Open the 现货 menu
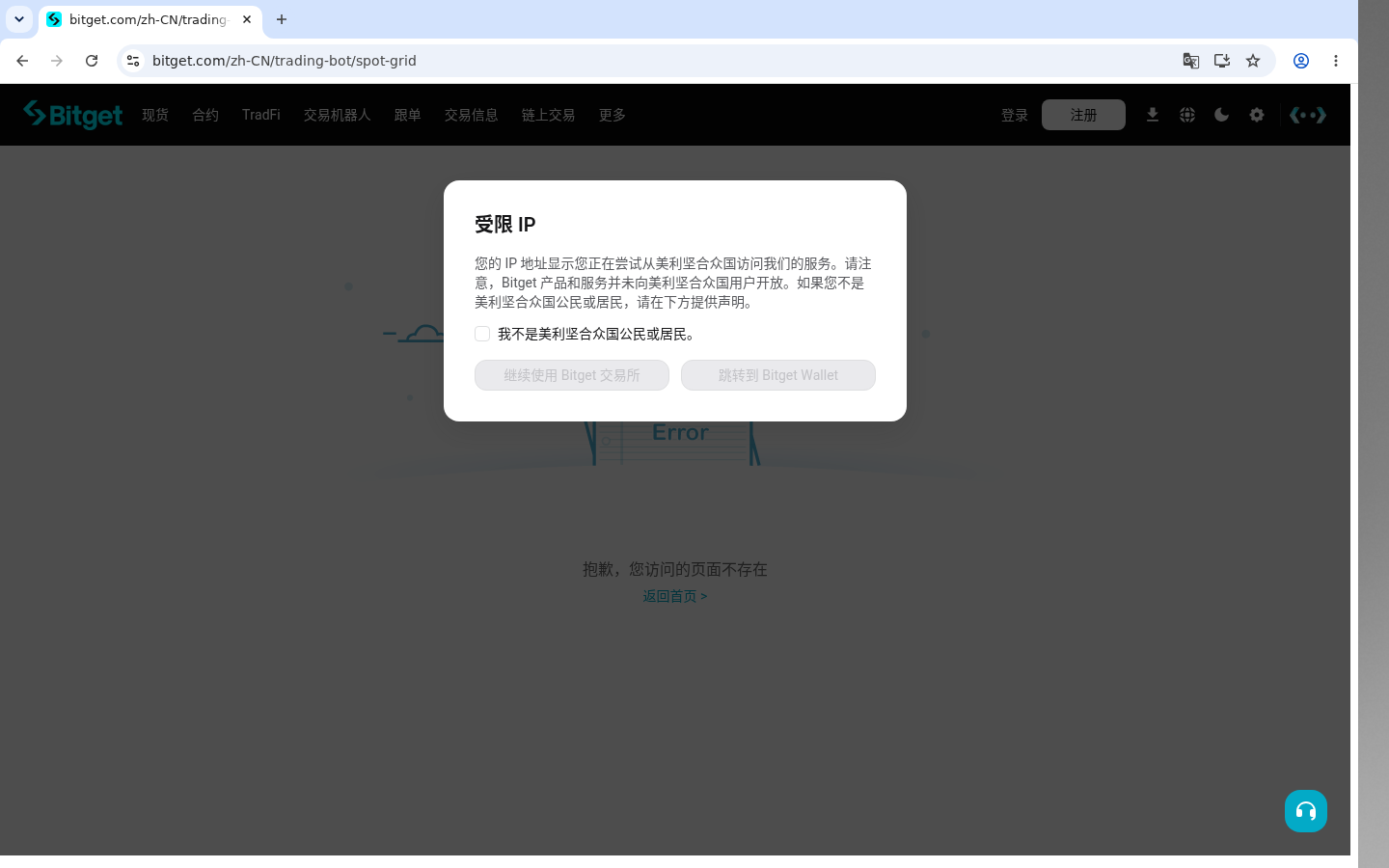1389x868 pixels. (155, 115)
